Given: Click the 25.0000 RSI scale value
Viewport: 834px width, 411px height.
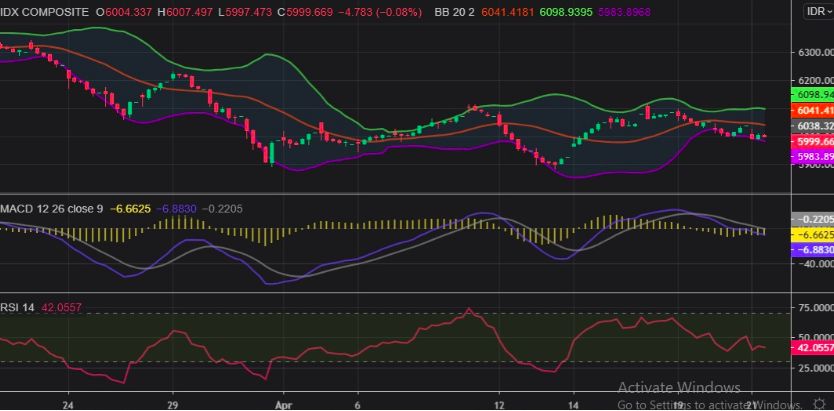Looking at the screenshot, I should tap(816, 368).
